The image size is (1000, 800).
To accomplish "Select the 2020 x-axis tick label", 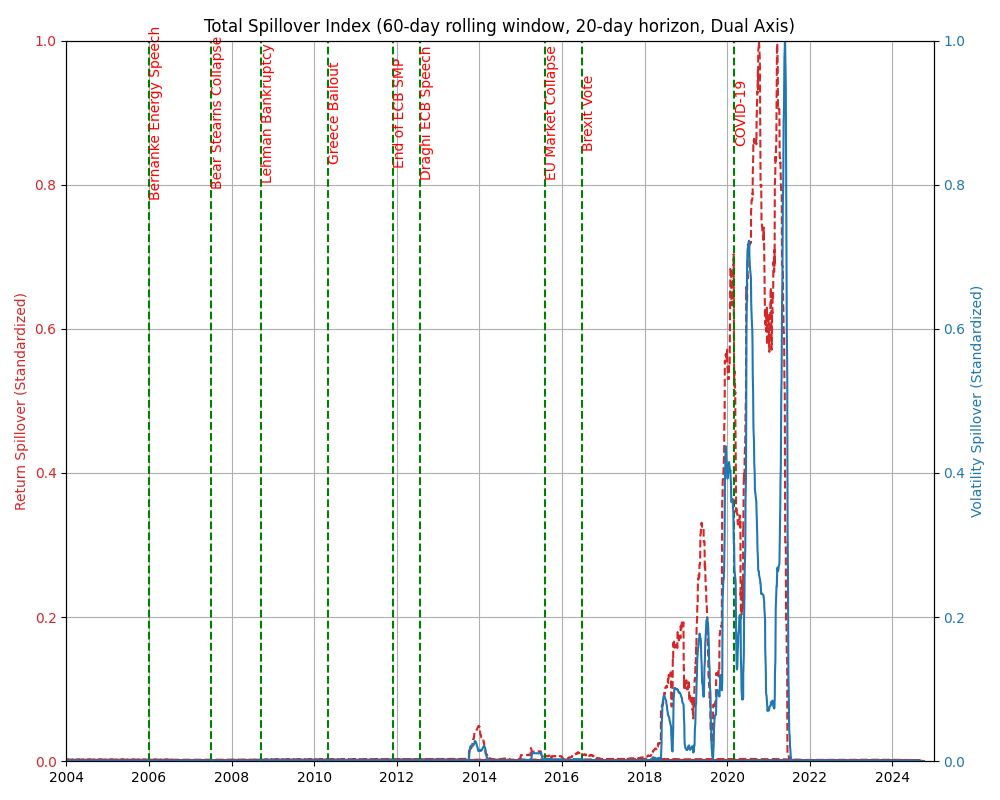I will (x=728, y=777).
